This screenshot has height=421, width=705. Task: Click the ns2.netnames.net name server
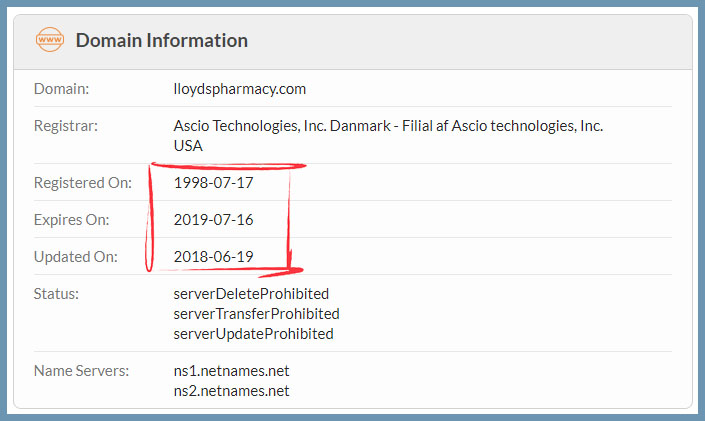click(231, 391)
